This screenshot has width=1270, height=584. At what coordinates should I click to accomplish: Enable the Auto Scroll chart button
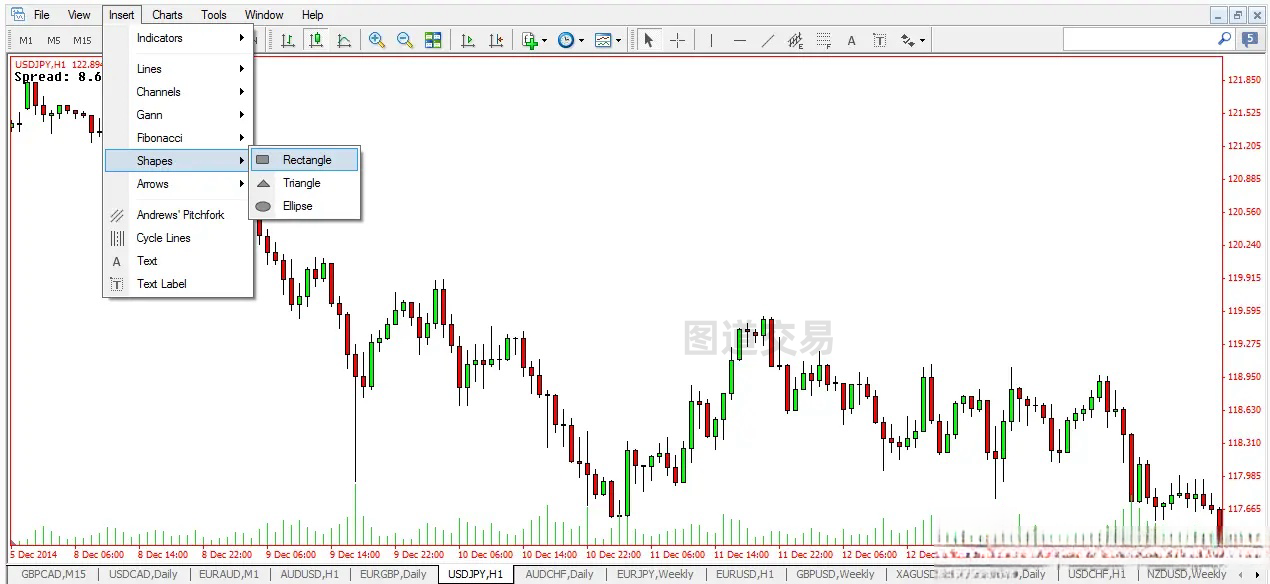pos(467,40)
